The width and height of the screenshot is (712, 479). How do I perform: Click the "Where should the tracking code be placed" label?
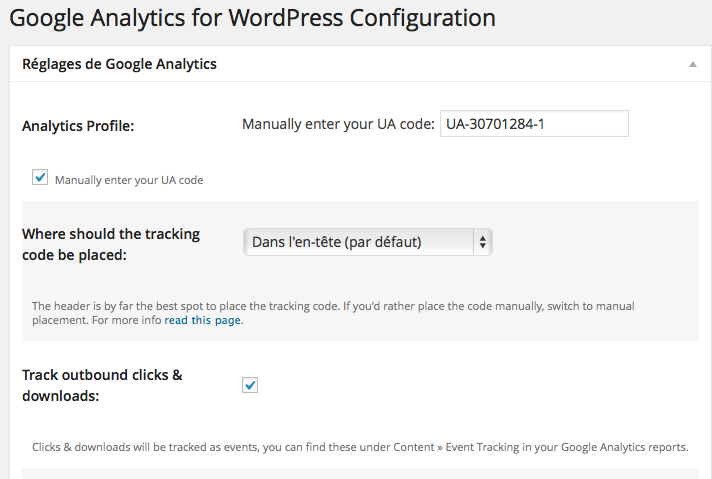click(x=111, y=244)
